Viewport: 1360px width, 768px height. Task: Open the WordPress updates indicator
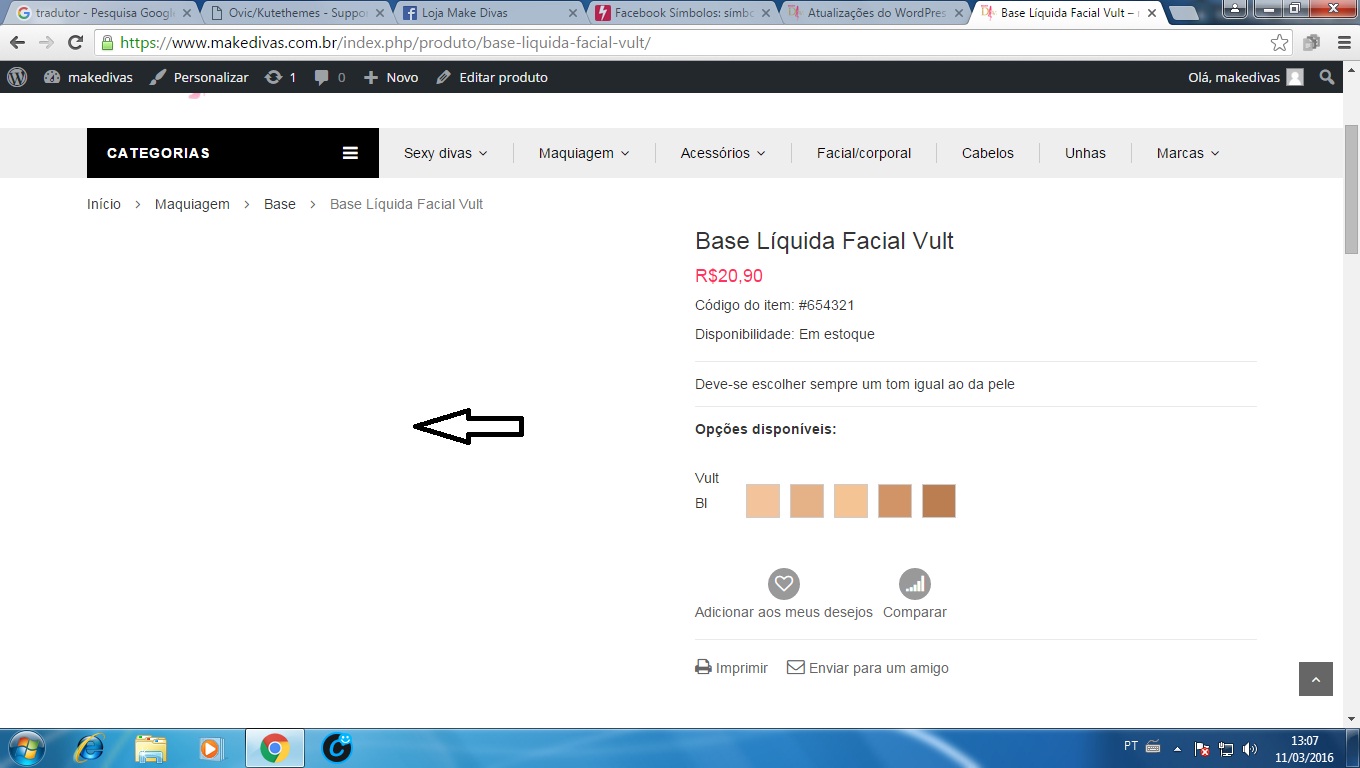pyautogui.click(x=280, y=77)
